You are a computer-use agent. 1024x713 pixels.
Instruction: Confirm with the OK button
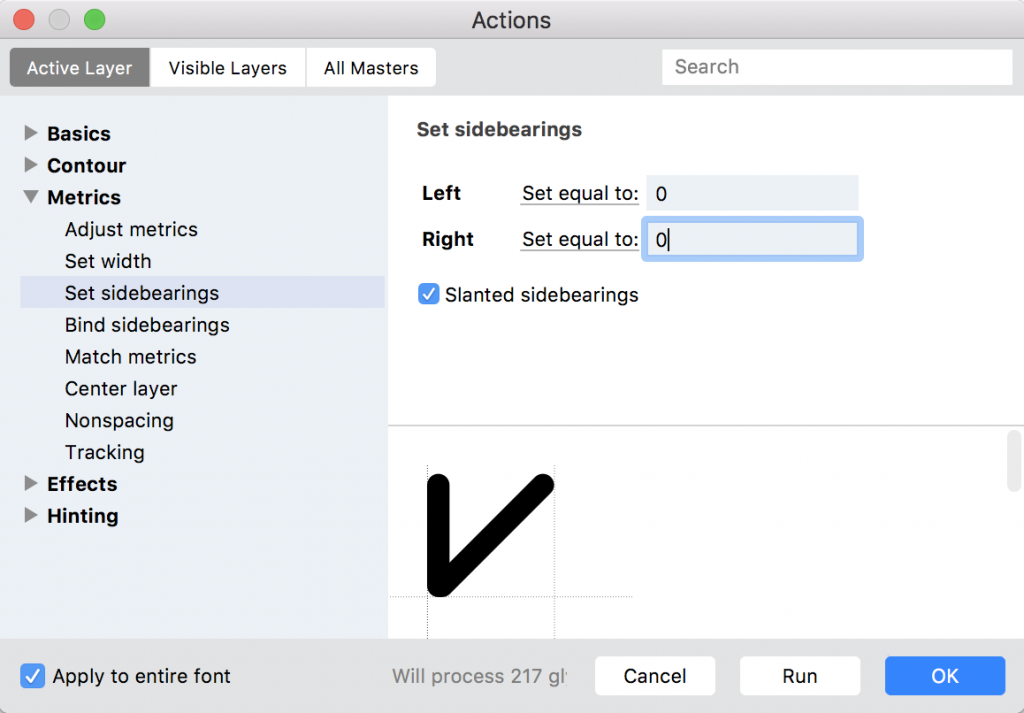(944, 676)
